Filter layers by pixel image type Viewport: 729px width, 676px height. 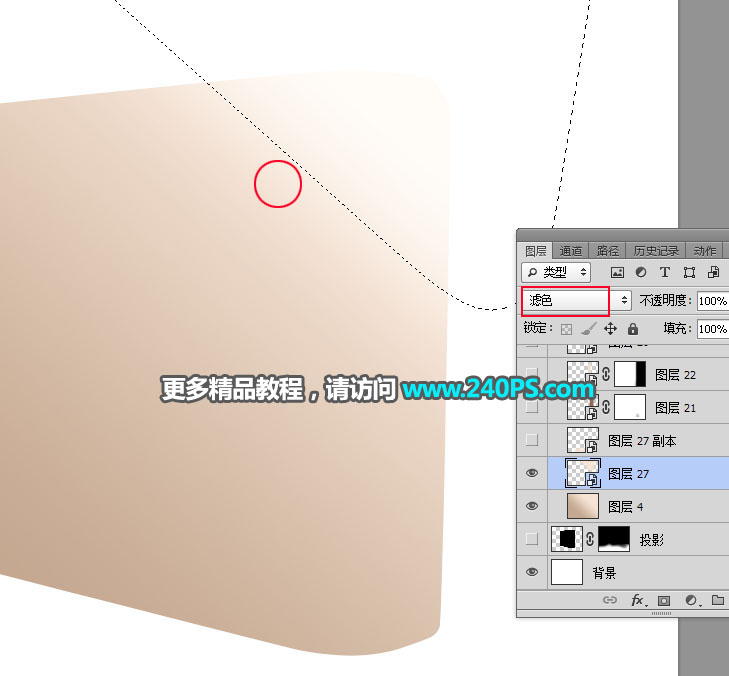(x=617, y=272)
